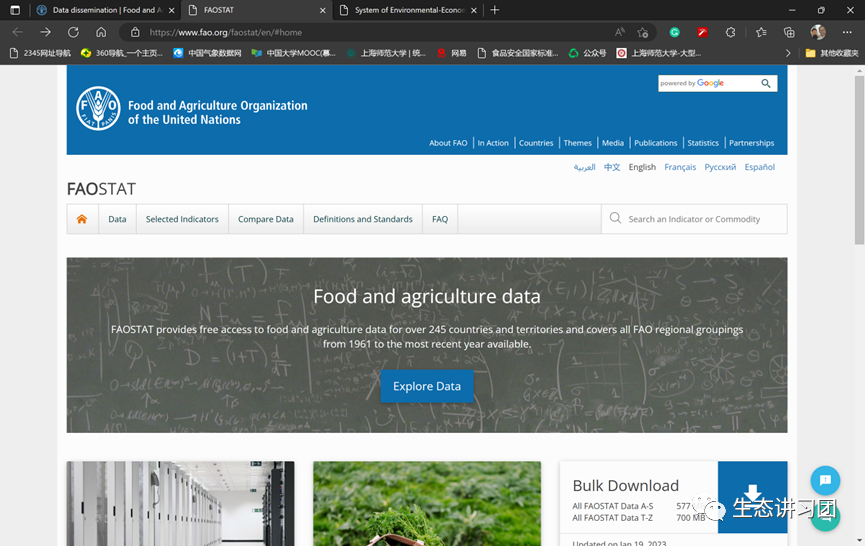Image resolution: width=865 pixels, height=546 pixels.
Task: Open the 食品安全国家标准 bookmark
Action: pyautogui.click(x=519, y=53)
